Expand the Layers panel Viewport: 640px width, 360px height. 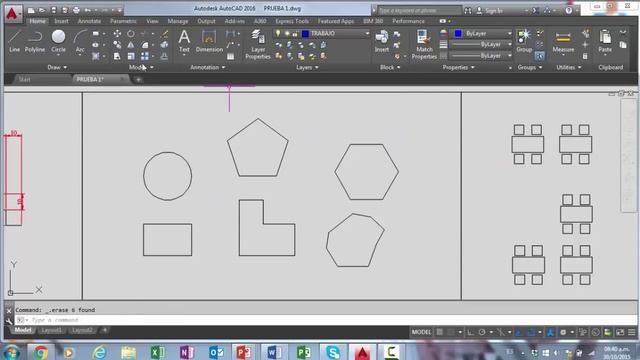(307, 67)
